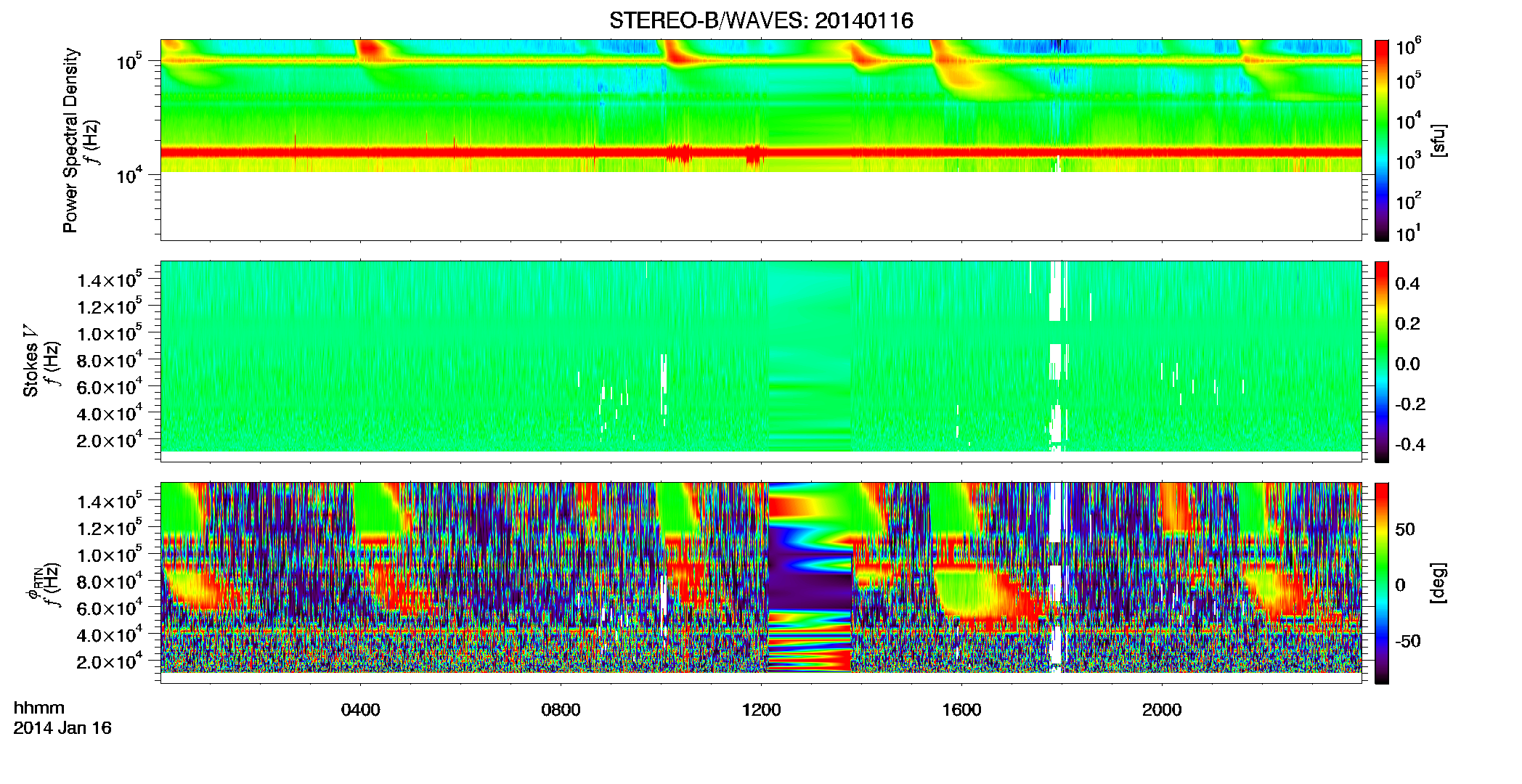Click the 6.0×10^4 tick in Stokes V panel

pos(110,387)
